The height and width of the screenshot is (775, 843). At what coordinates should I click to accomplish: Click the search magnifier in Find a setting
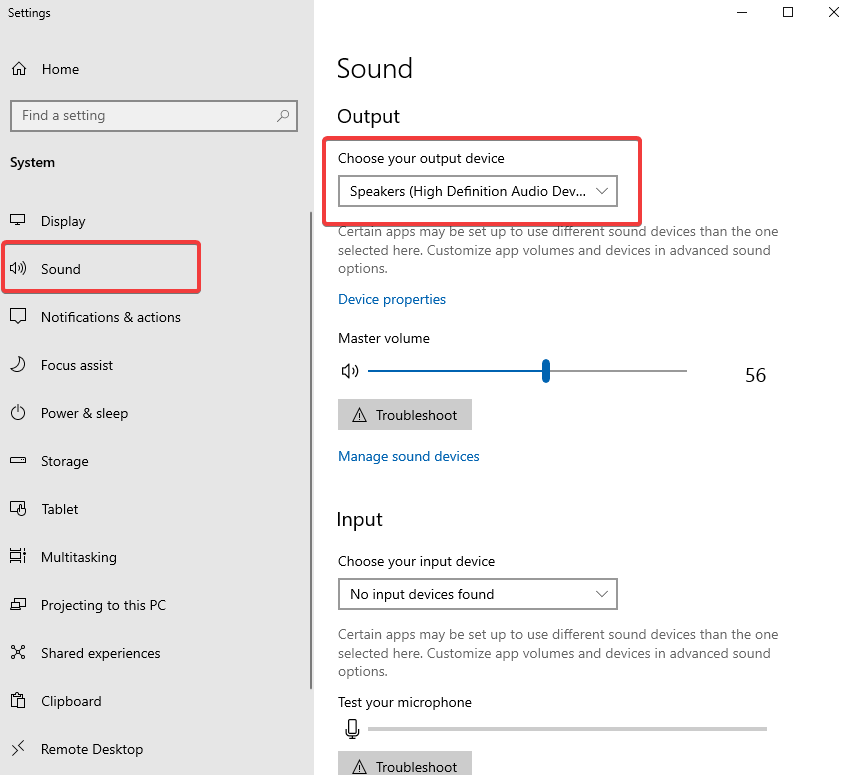tap(283, 116)
